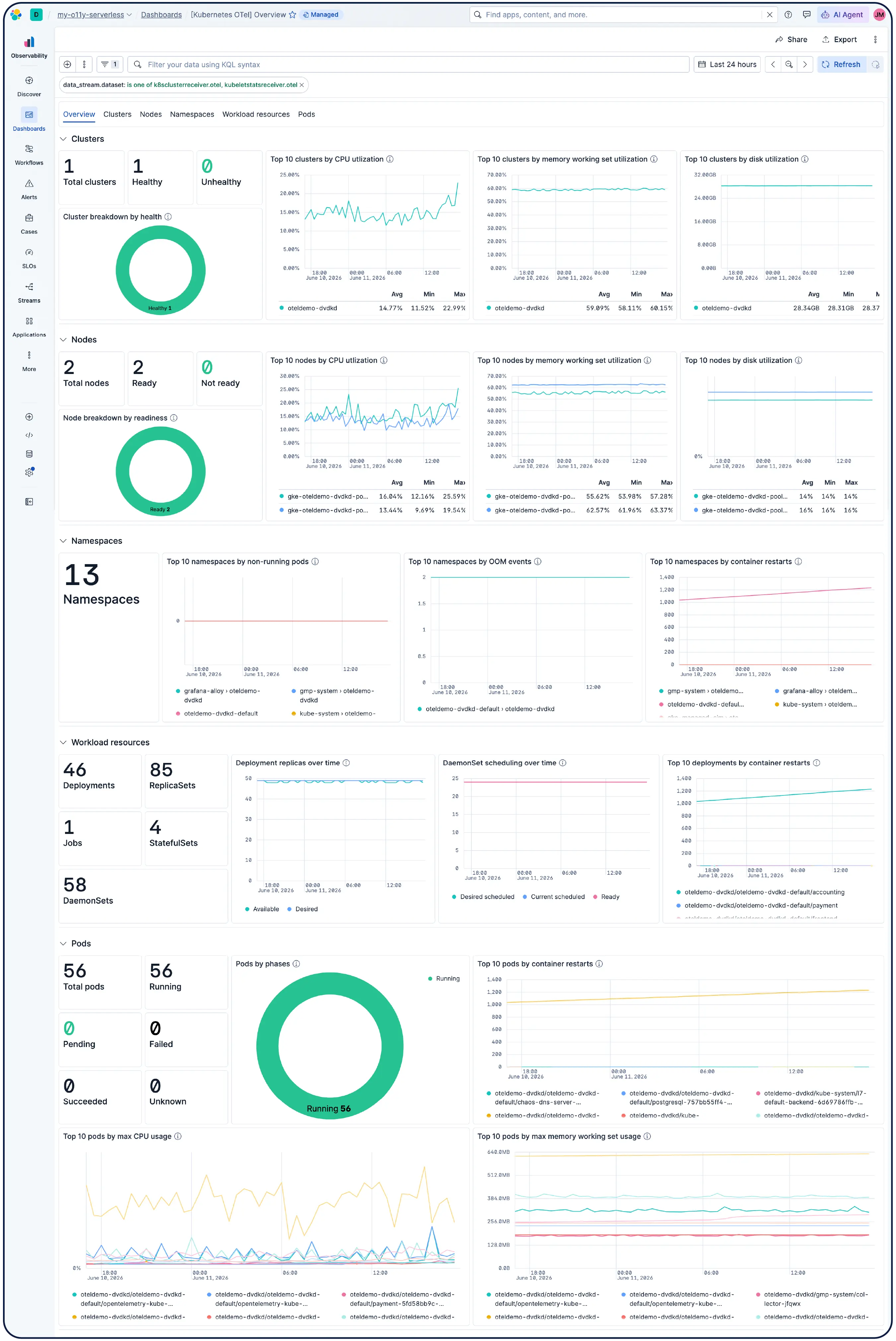Step time range forward
Image resolution: width=896 pixels, height=1341 pixels.
(804, 65)
